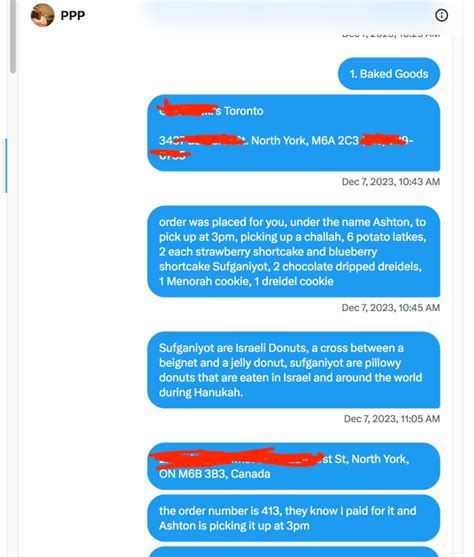This screenshot has height=557, width=474.
Task: Open conversation info via circled i icon
Action: tap(441, 15)
